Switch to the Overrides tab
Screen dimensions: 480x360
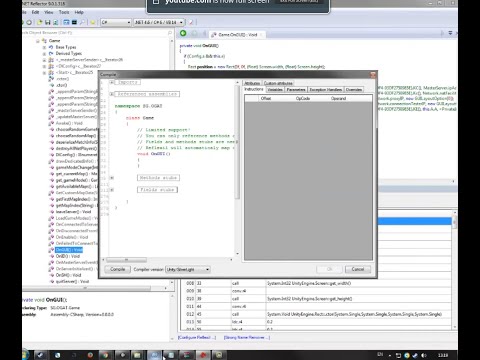354,90
